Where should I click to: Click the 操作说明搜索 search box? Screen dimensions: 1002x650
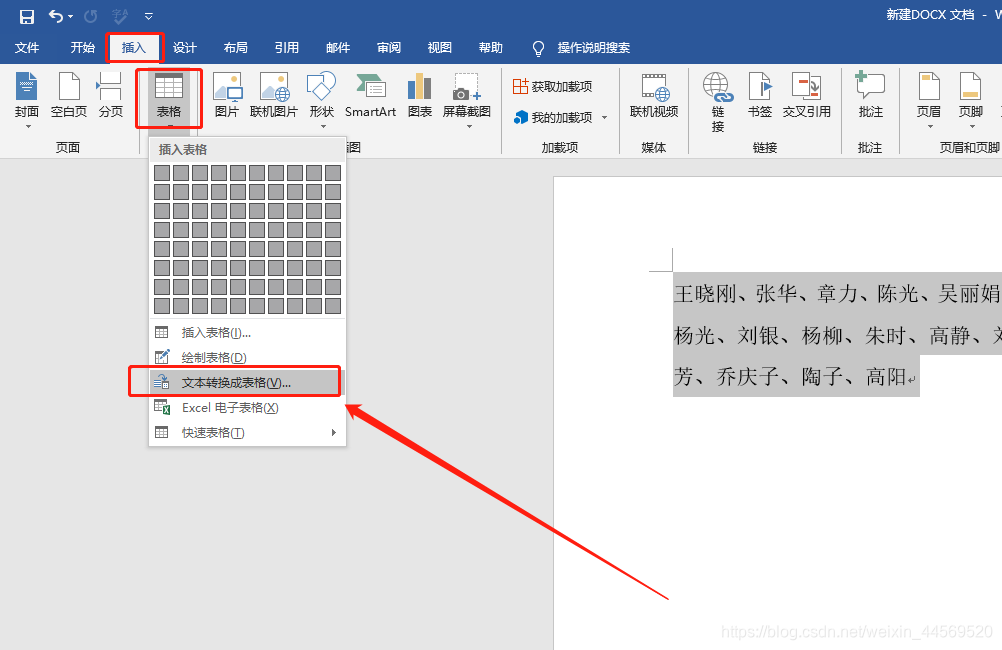click(x=594, y=48)
